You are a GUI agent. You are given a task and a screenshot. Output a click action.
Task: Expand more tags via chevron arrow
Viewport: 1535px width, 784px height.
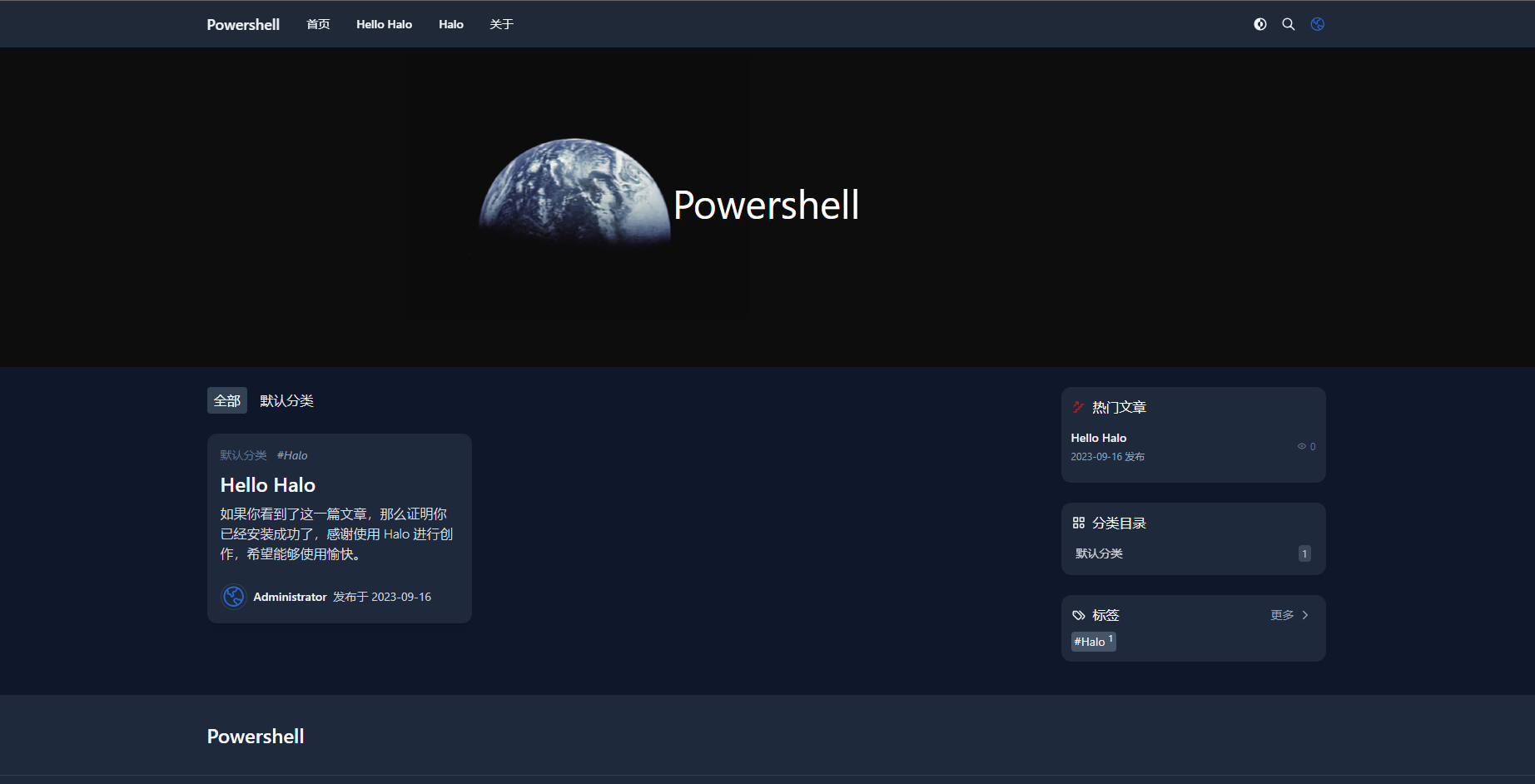point(1305,615)
